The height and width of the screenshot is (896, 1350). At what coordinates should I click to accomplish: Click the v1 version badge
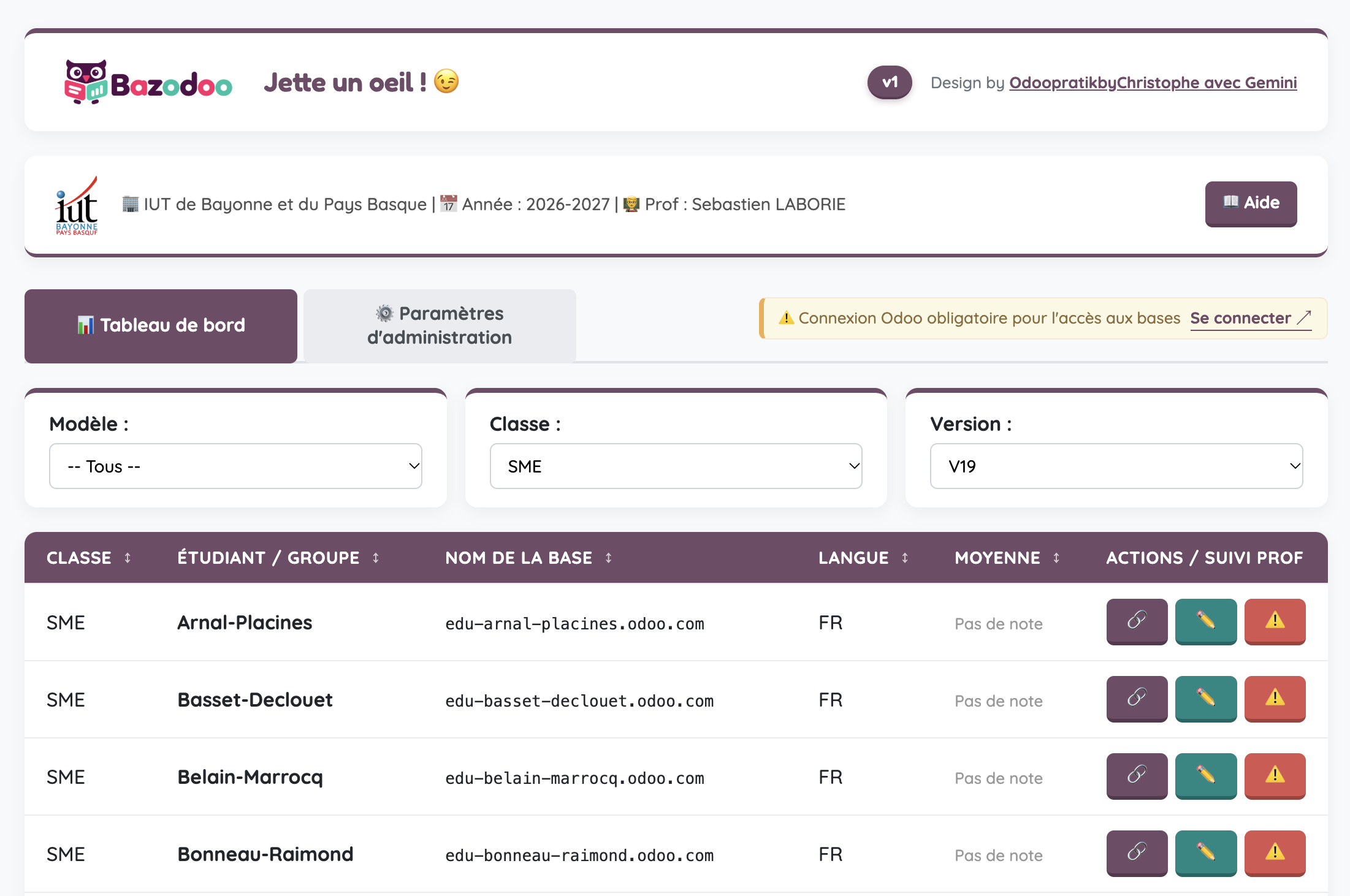tap(890, 82)
